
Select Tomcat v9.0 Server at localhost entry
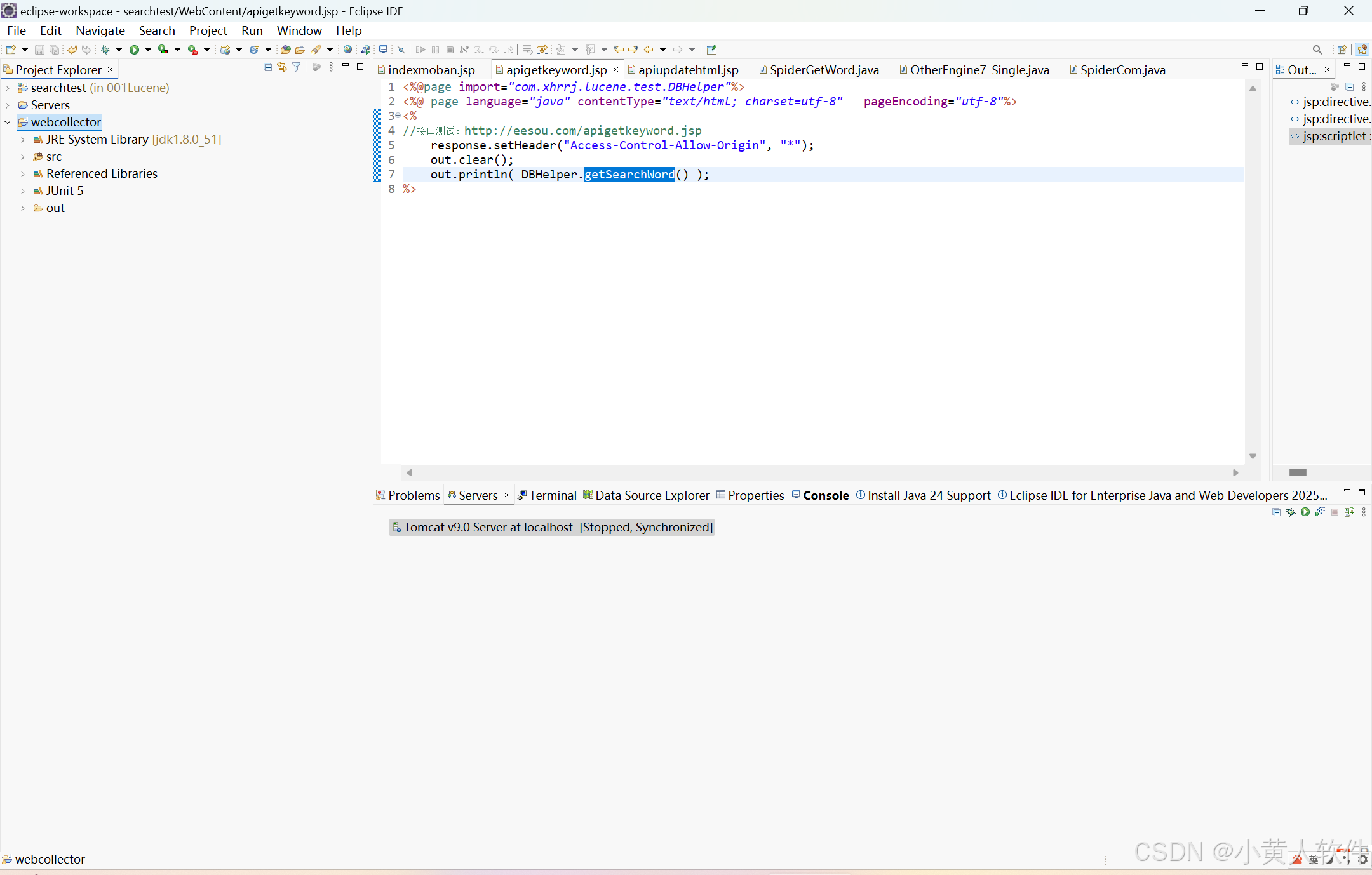pyautogui.click(x=552, y=527)
